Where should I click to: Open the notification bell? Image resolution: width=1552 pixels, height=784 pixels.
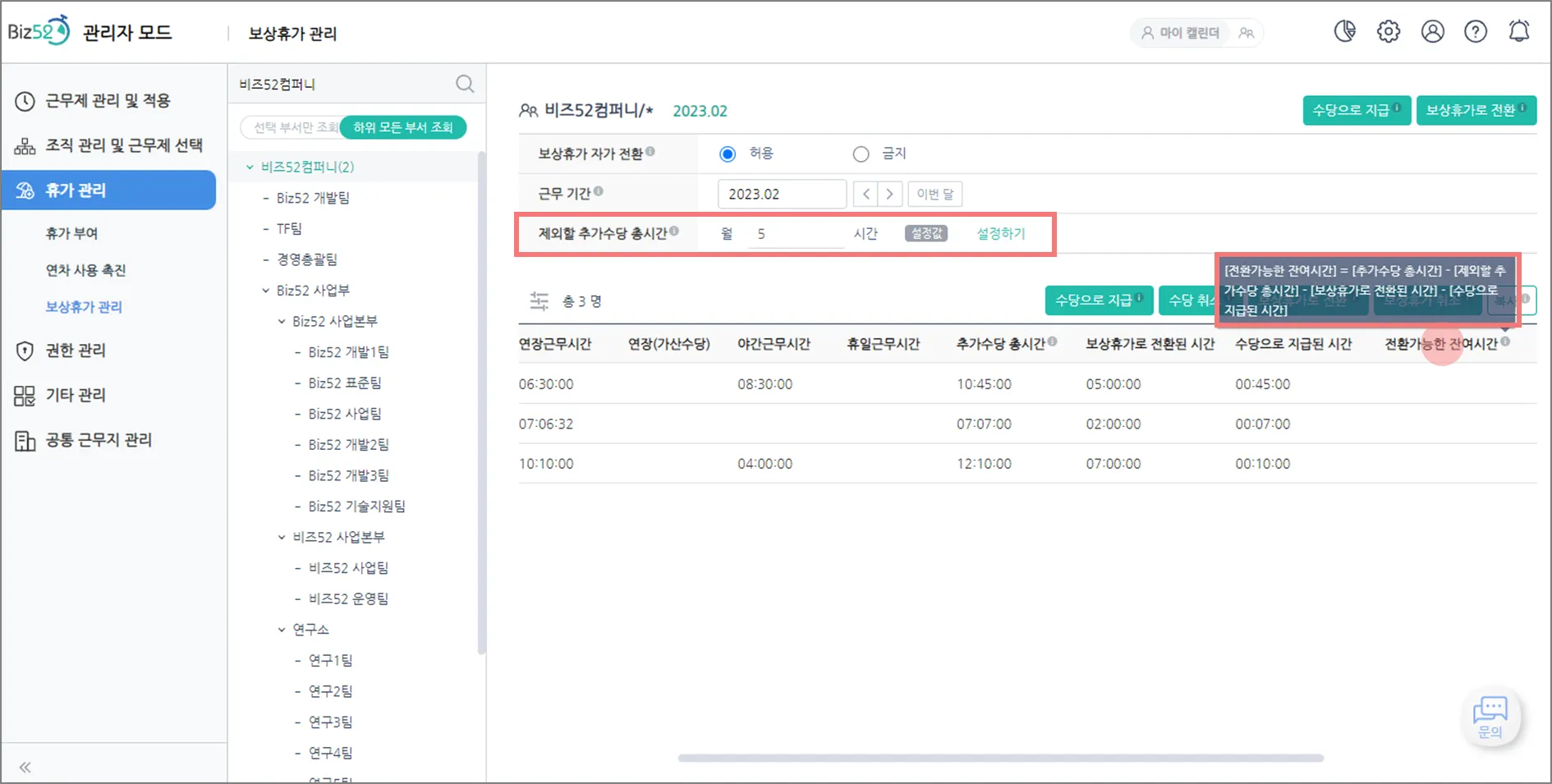click(1519, 31)
